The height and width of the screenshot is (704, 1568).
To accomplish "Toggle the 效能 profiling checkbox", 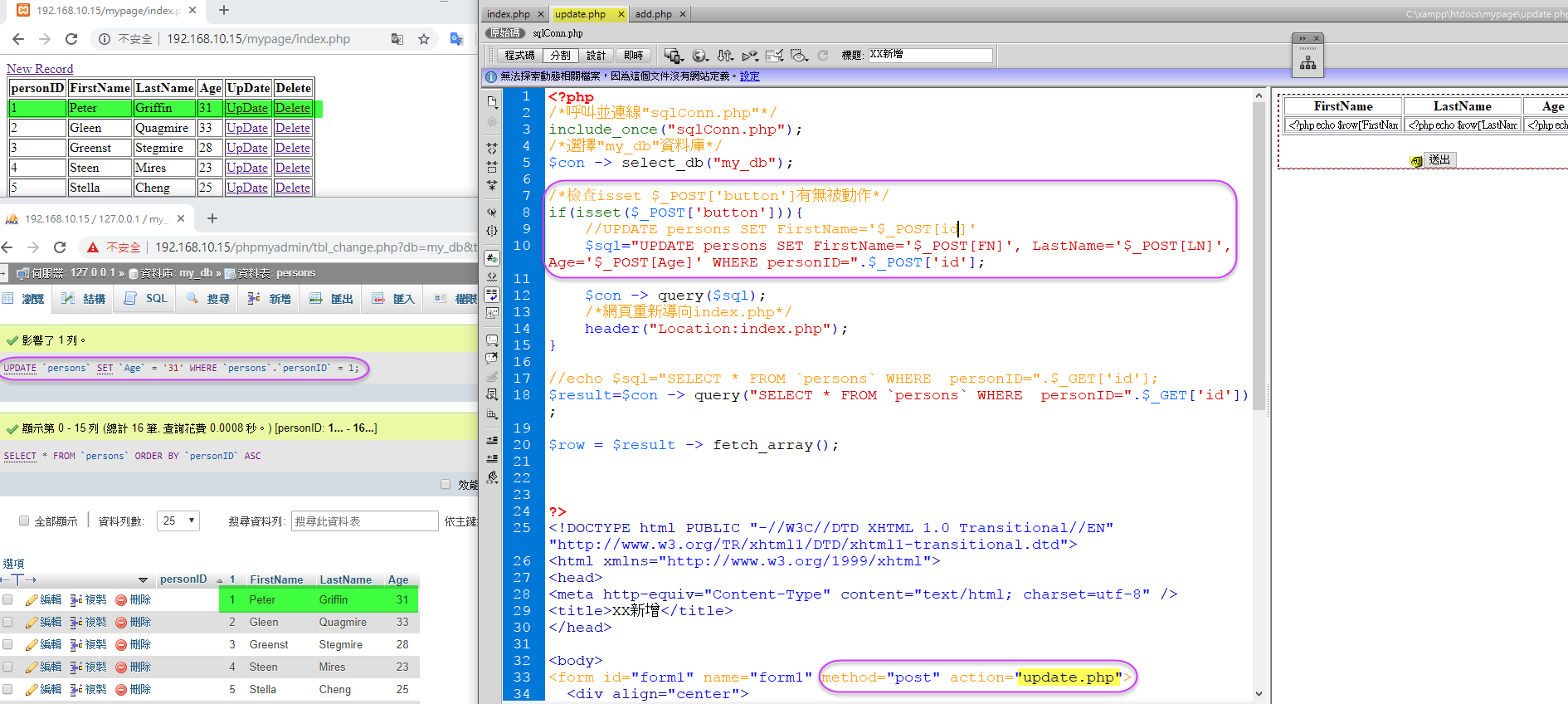I will coord(446,485).
